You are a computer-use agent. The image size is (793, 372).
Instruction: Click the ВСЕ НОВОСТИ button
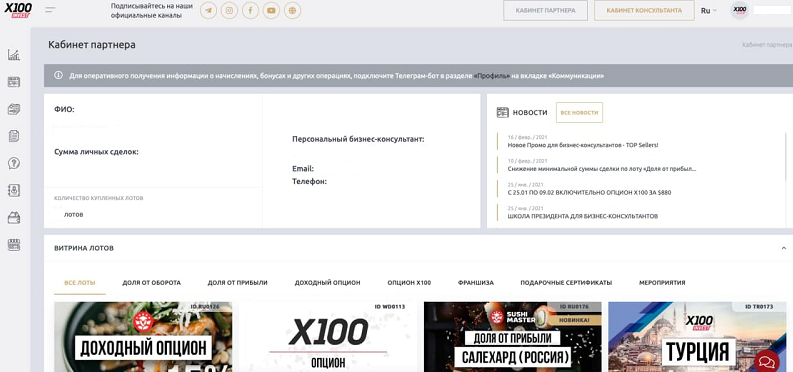coord(579,113)
